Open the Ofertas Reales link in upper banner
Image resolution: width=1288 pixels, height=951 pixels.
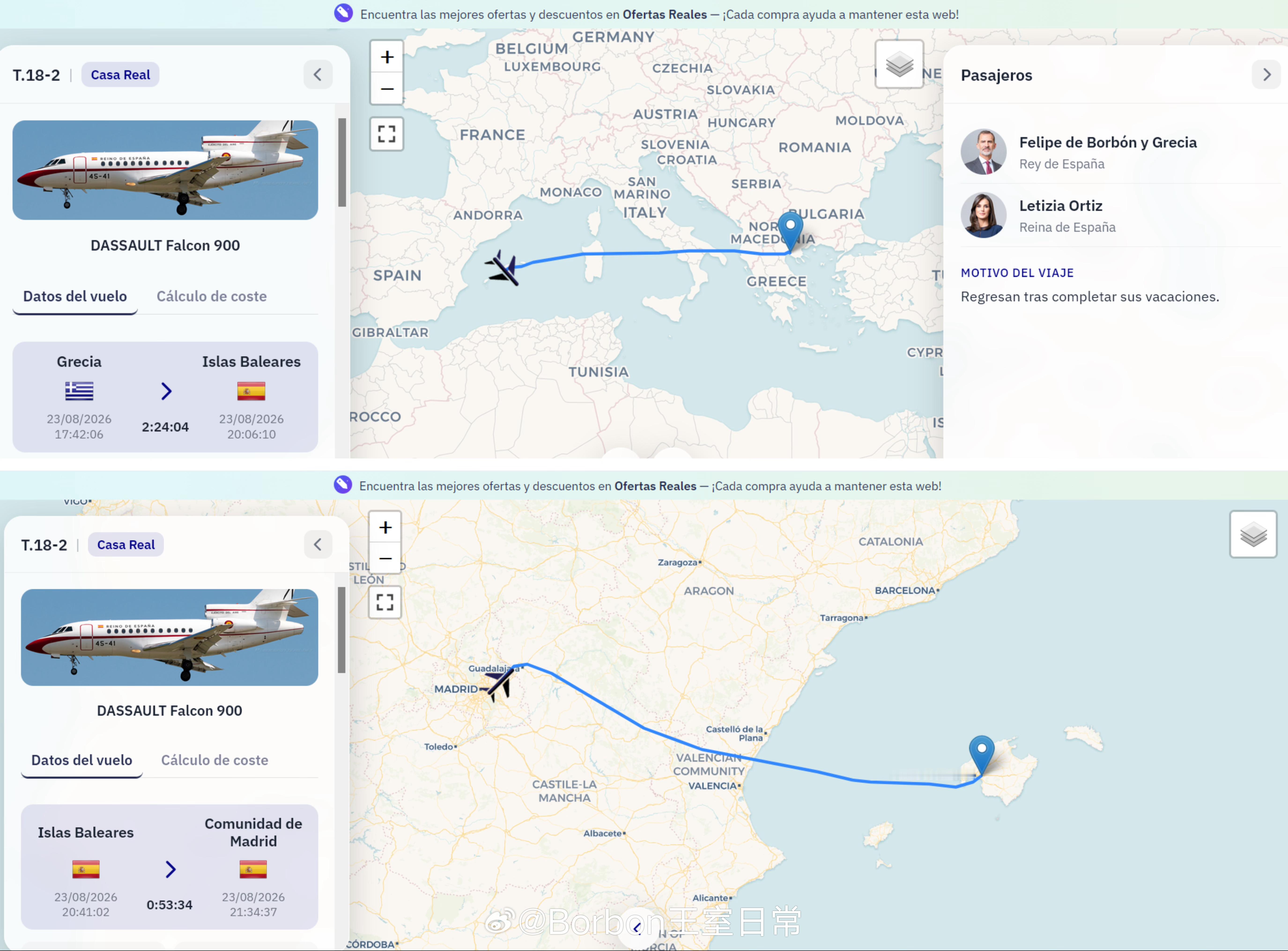point(664,14)
